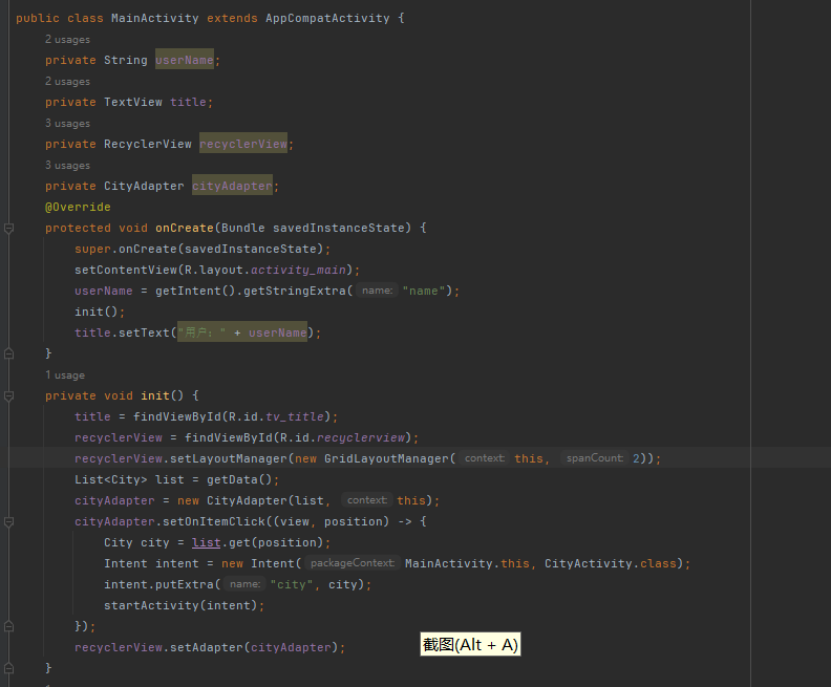Collapse the init() method in gutter
Screen dimensions: 831x687
(x=9, y=396)
